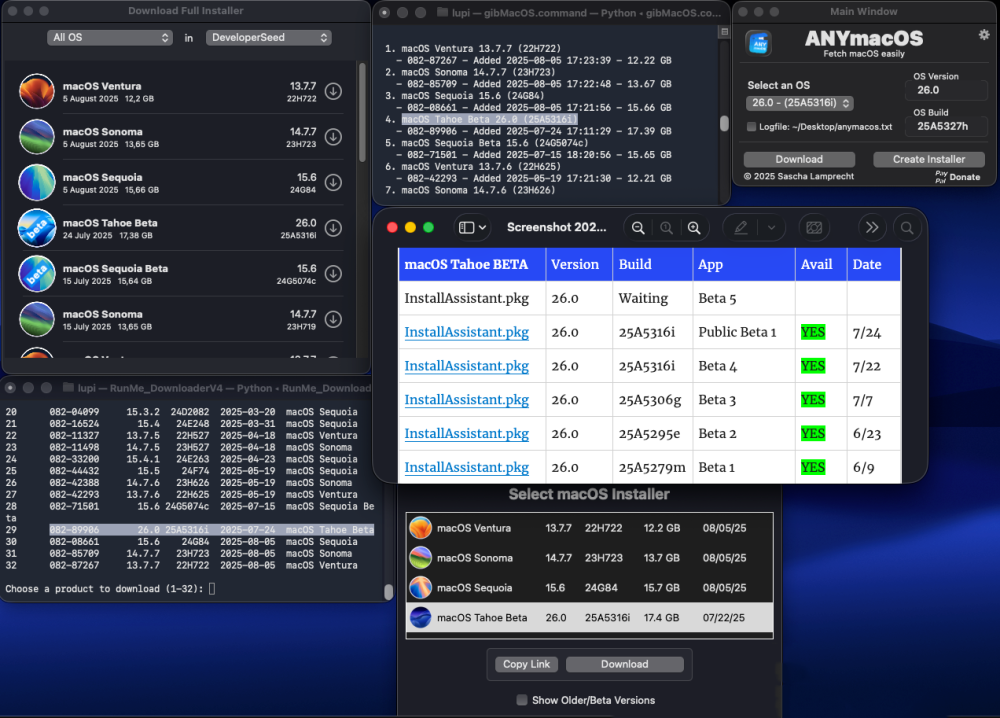Click highlighted 'macOS Tahoe Beta 26.0' gibMacOS line
This screenshot has width=1000, height=718.
coord(489,119)
